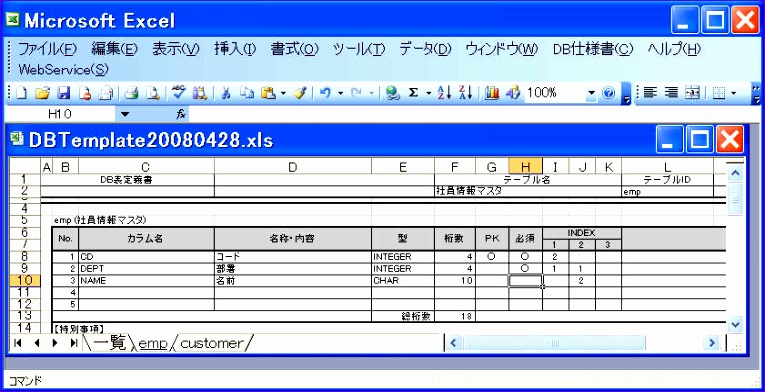Image resolution: width=765 pixels, height=392 pixels.
Task: Click the Borders icon
Action: 718,93
